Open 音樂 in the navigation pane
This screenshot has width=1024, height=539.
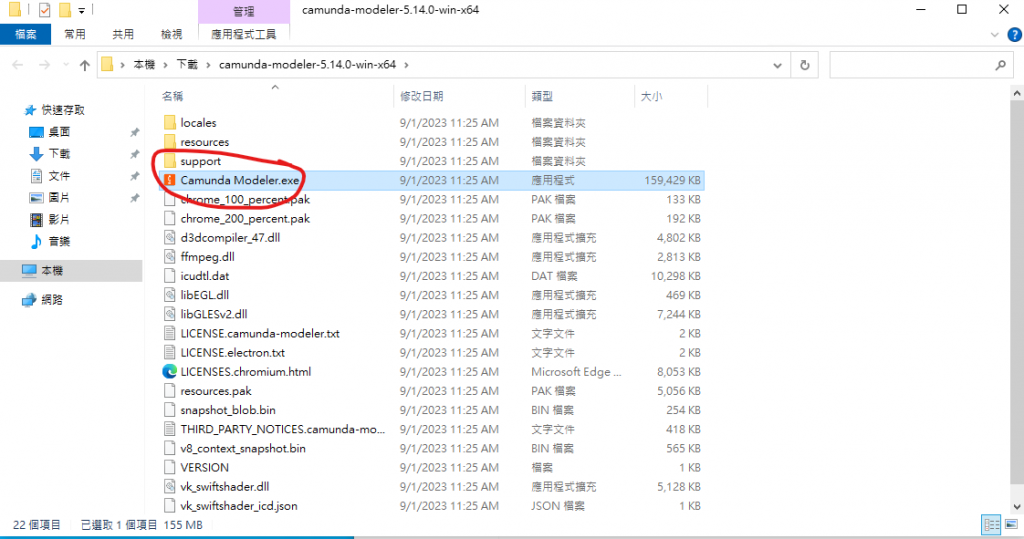tap(59, 241)
